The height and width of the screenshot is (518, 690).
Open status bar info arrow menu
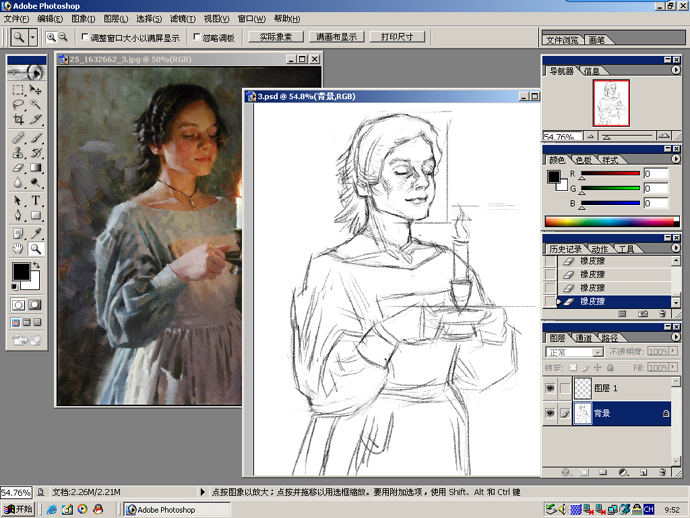tap(202, 492)
